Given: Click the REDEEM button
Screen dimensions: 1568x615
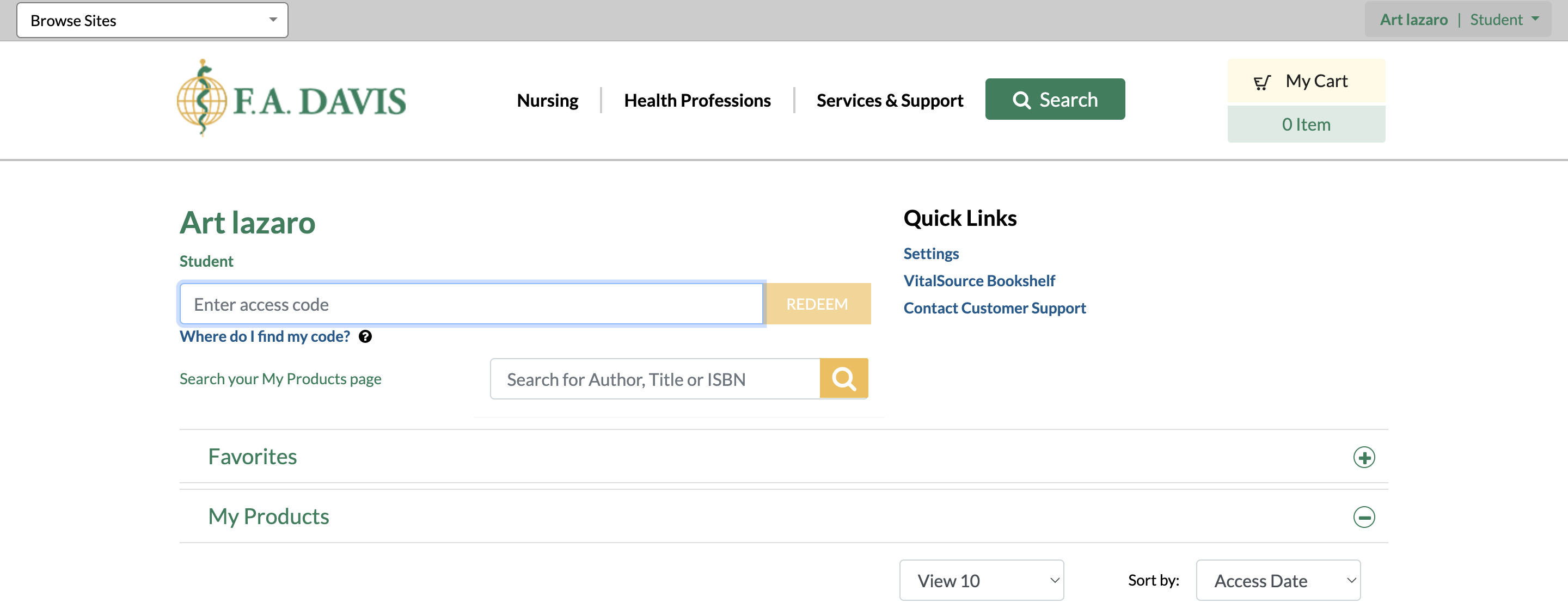Looking at the screenshot, I should (x=817, y=304).
